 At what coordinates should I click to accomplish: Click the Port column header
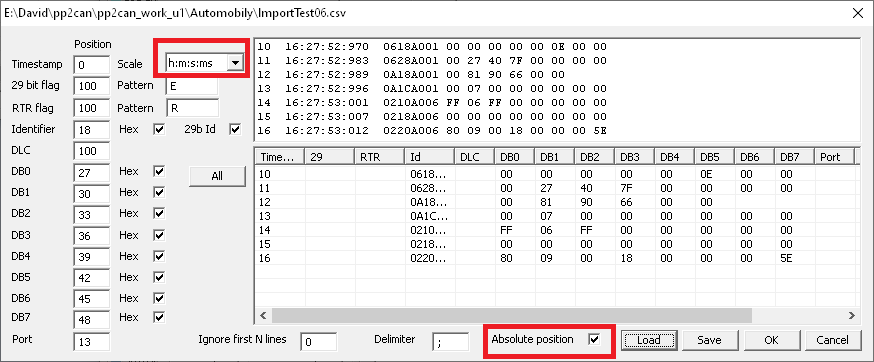[x=835, y=157]
